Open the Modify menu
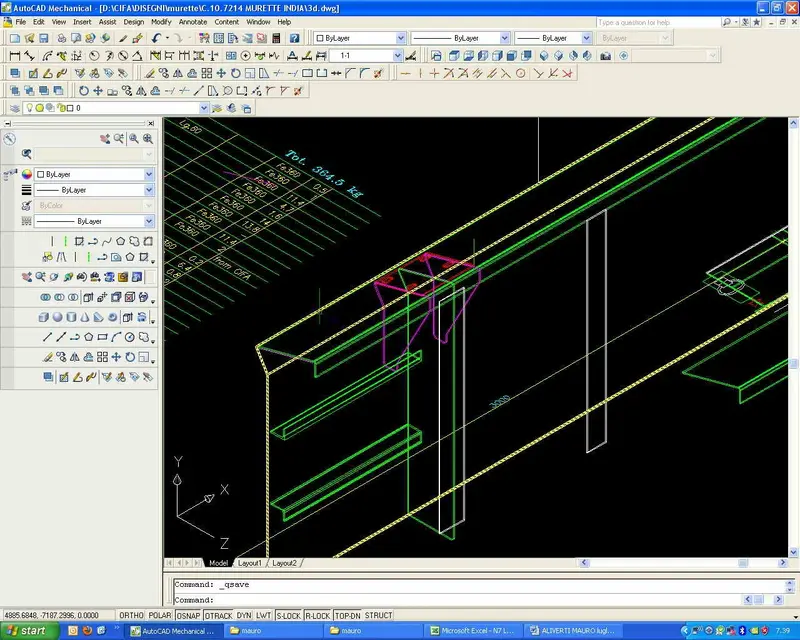 [161, 22]
